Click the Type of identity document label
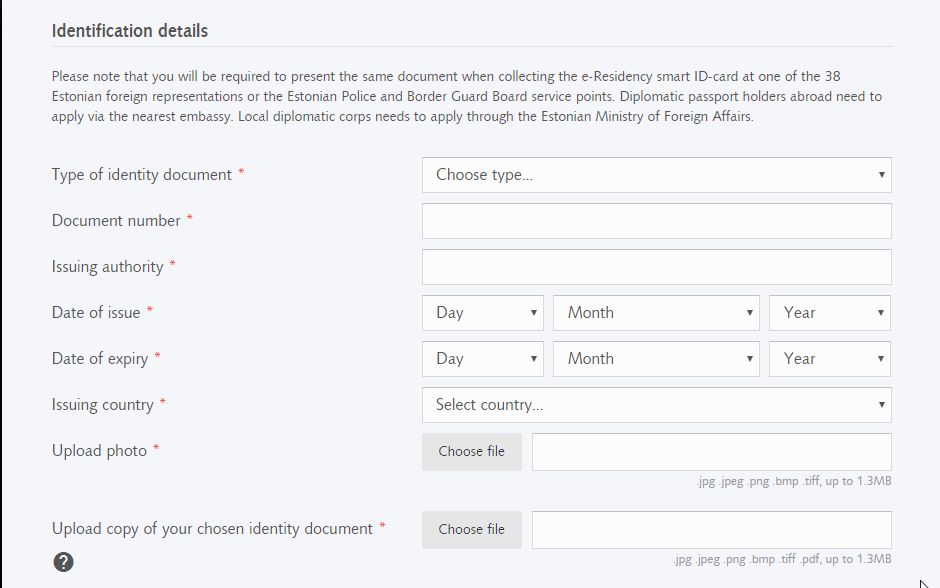Screen dimensions: 940x588 [x=141, y=174]
